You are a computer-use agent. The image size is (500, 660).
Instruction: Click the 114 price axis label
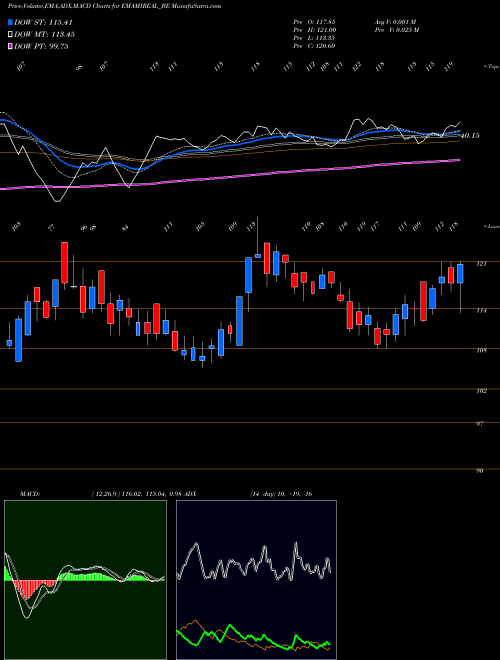coord(481,311)
